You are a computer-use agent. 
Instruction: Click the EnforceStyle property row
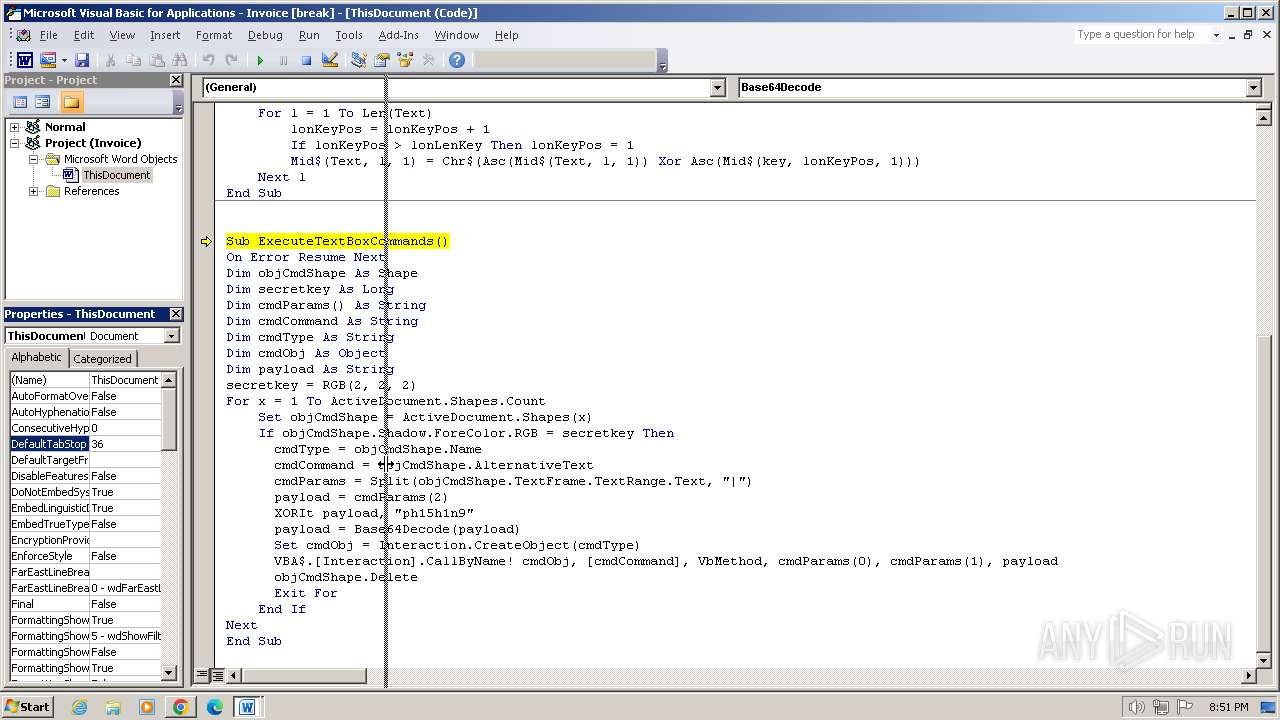click(85, 556)
